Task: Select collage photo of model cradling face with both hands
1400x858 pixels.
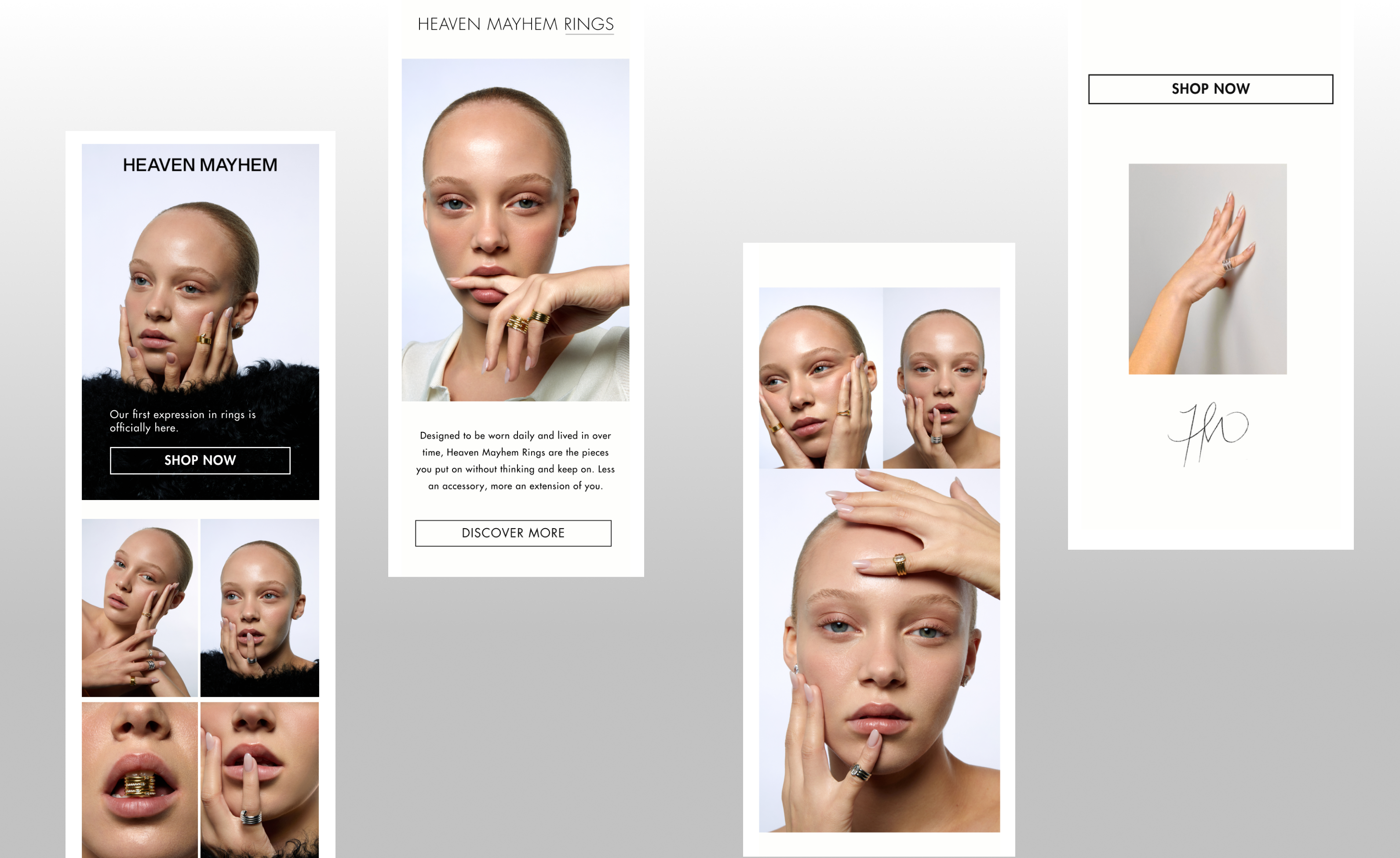Action: click(820, 378)
